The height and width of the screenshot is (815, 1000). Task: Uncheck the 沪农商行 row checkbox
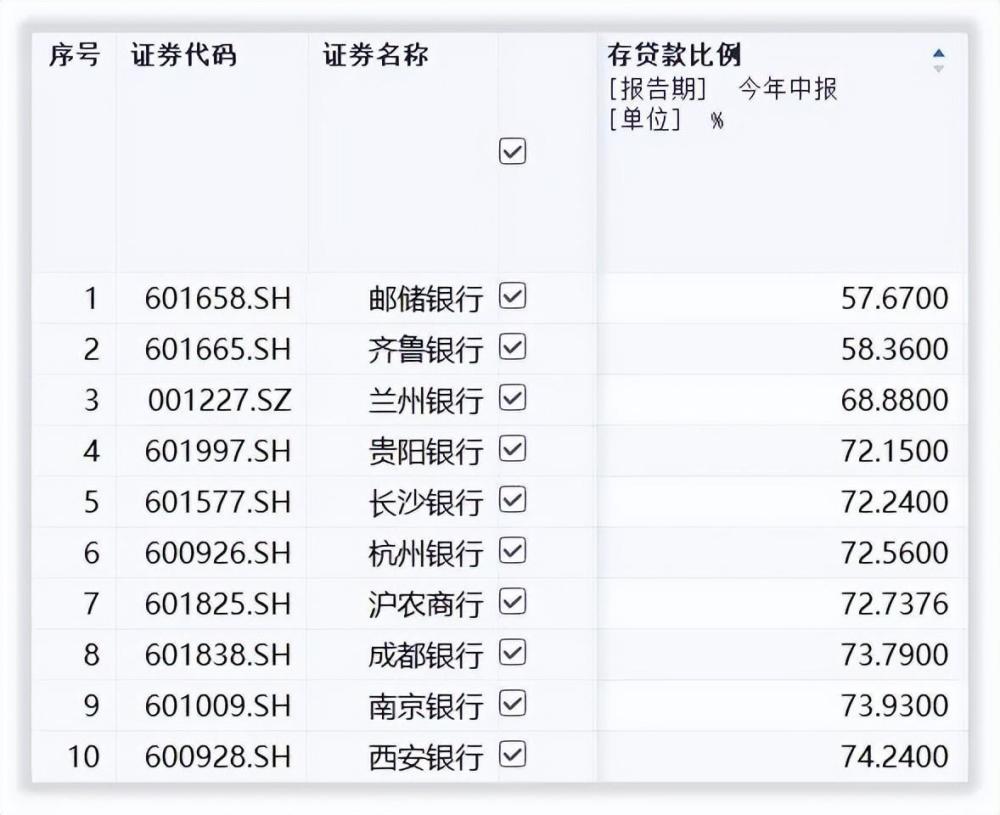click(512, 602)
